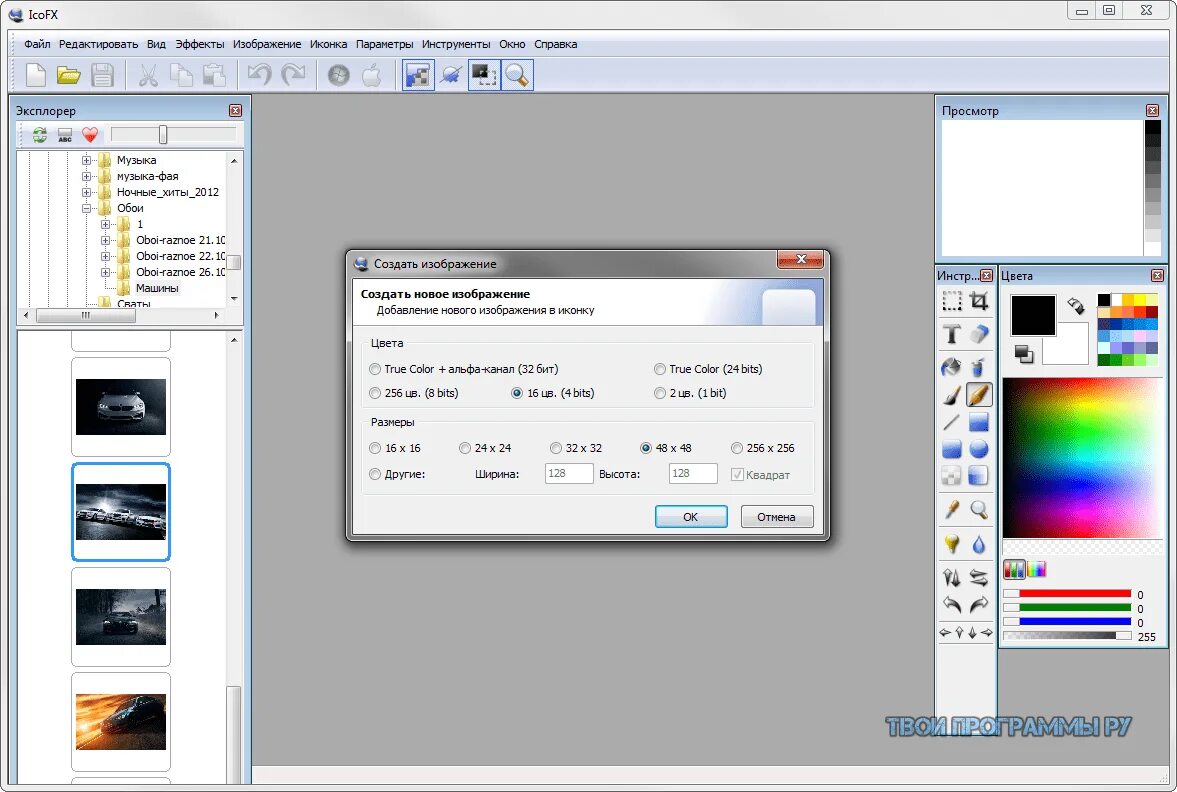Select the Другие custom size option

pos(397,474)
